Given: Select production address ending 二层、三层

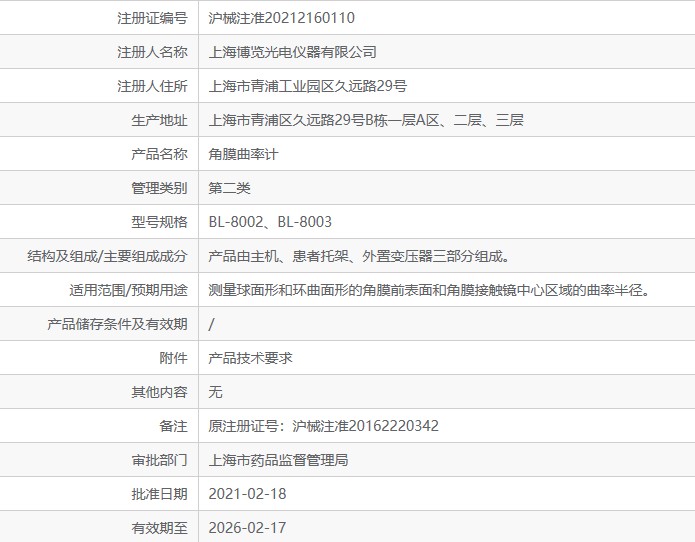Looking at the screenshot, I should tap(366, 120).
